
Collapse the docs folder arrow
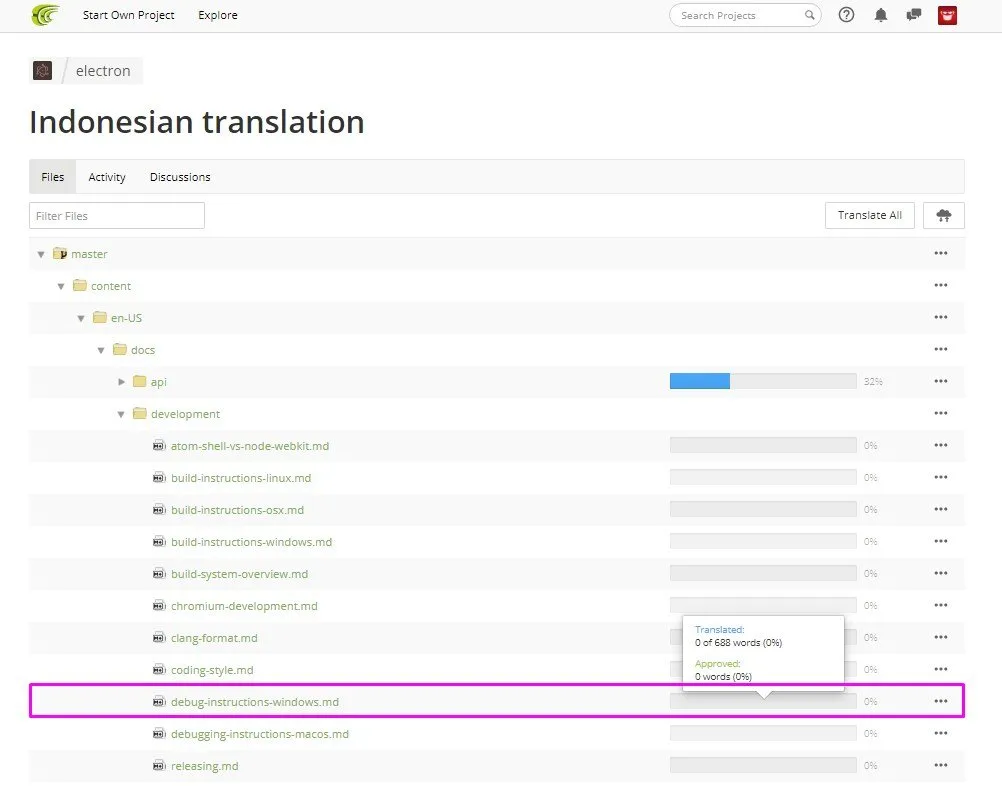(101, 350)
